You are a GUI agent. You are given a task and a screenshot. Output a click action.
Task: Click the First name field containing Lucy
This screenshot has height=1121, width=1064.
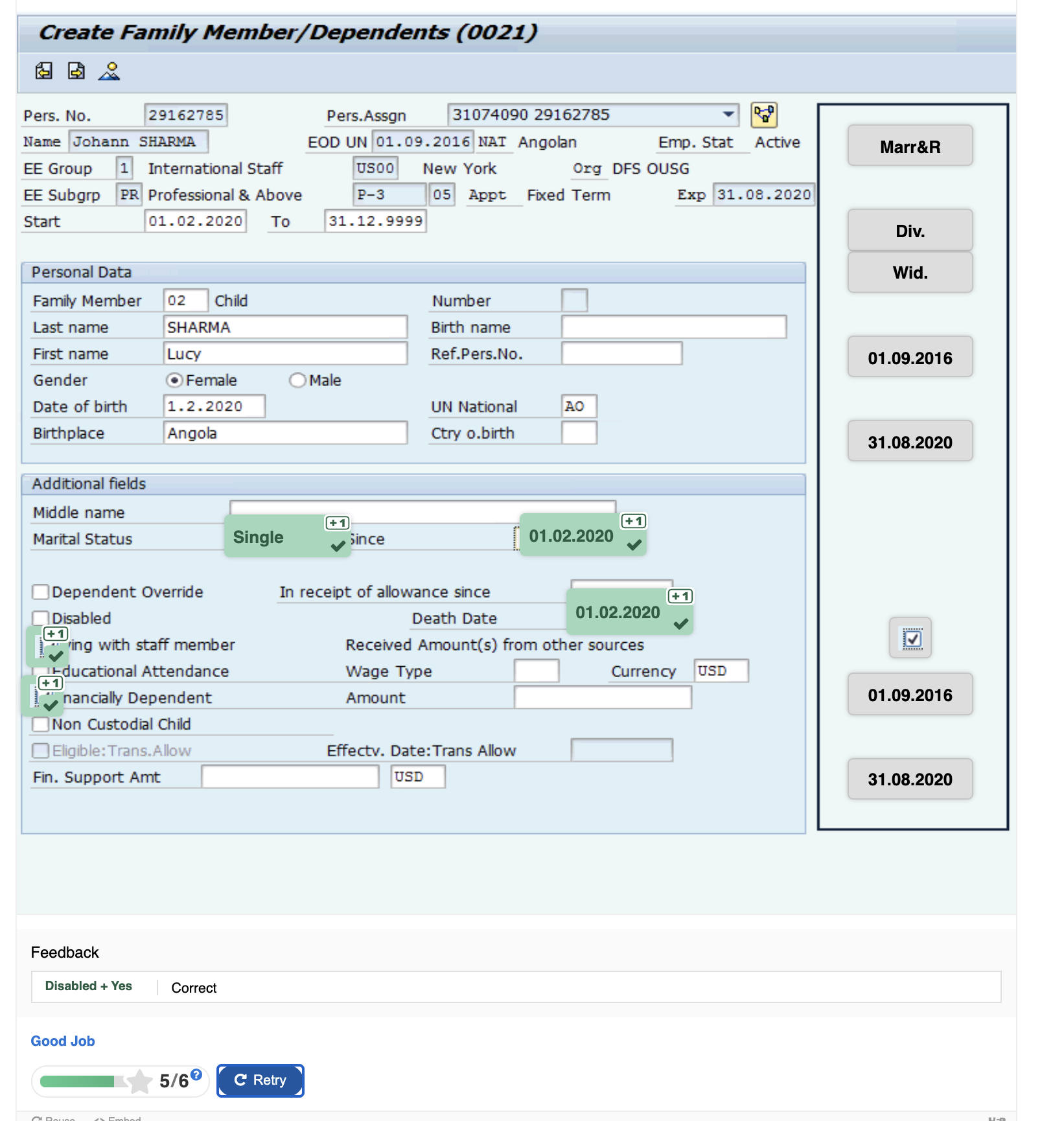(285, 354)
